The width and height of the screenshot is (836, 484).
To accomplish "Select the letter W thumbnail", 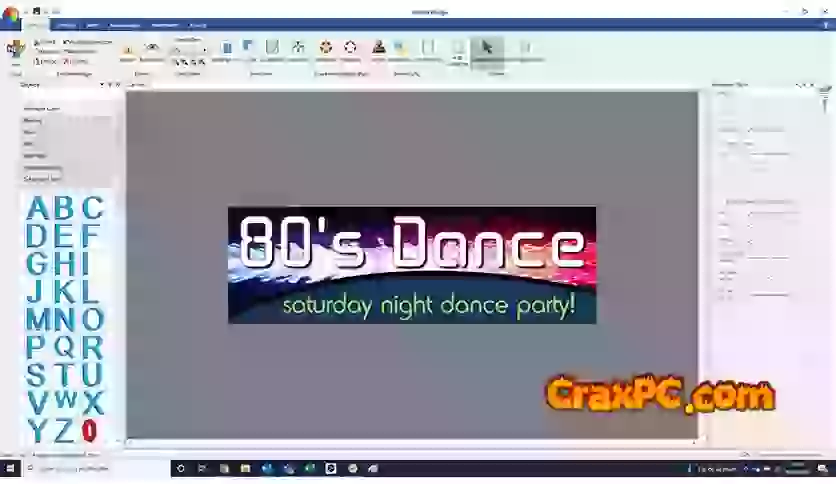I will pyautogui.click(x=66, y=399).
